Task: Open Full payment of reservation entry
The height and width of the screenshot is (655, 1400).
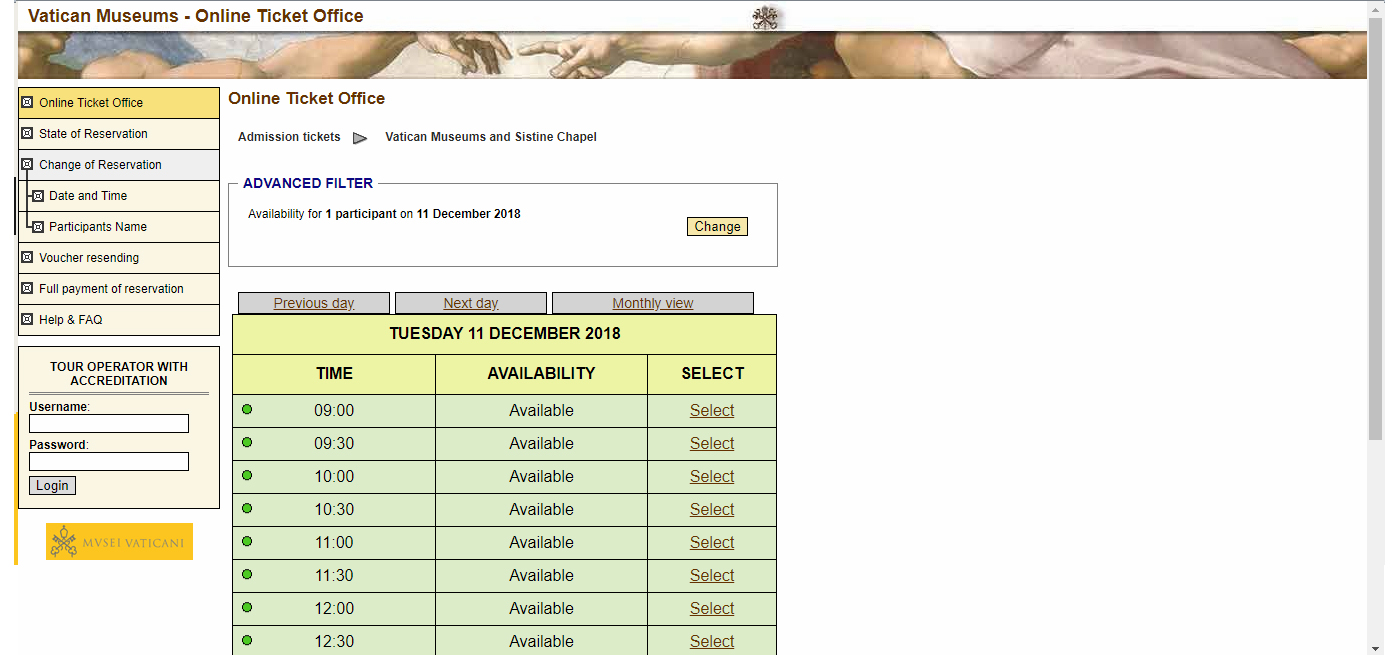Action: coord(119,289)
